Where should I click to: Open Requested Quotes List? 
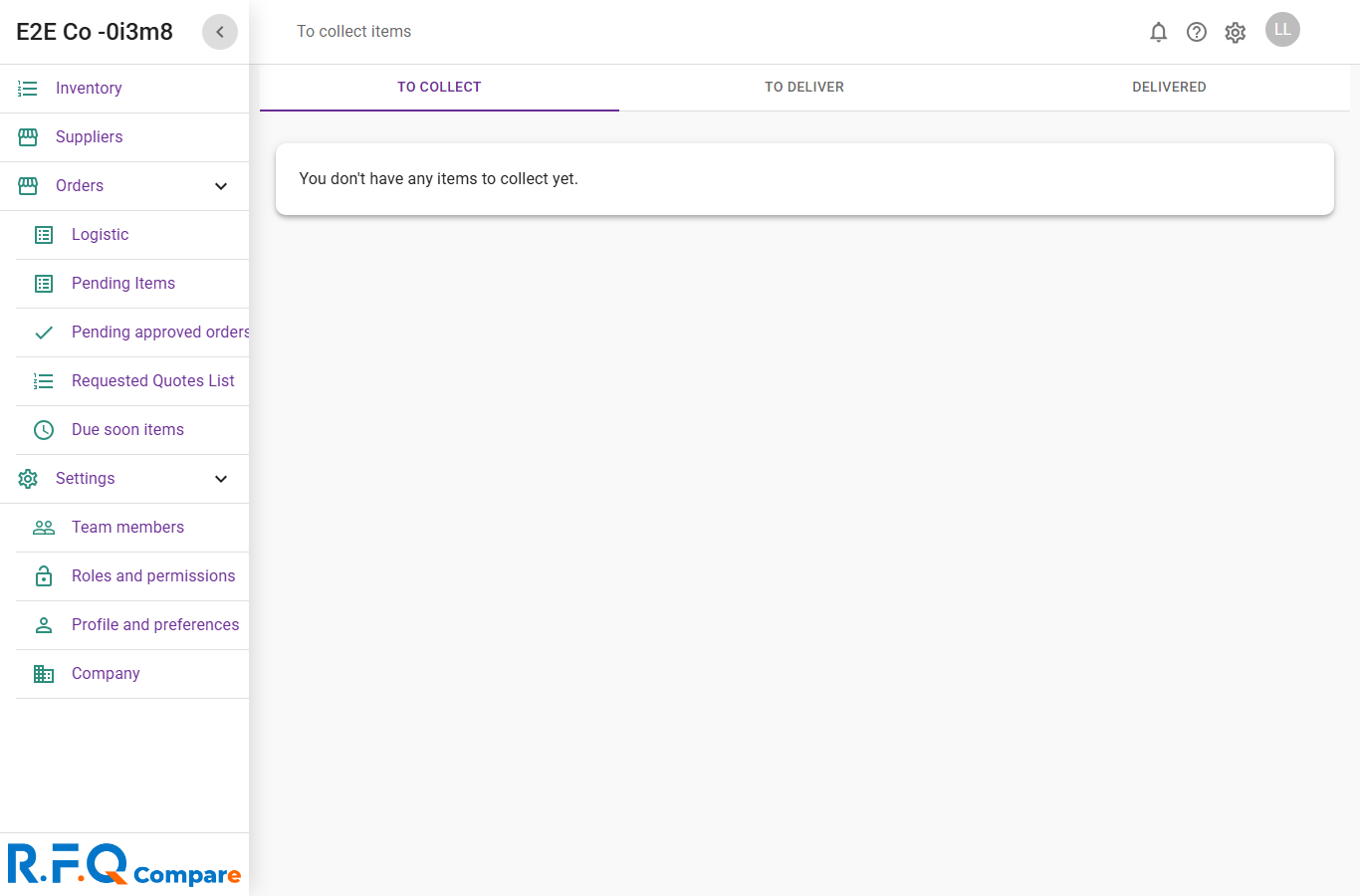click(153, 381)
